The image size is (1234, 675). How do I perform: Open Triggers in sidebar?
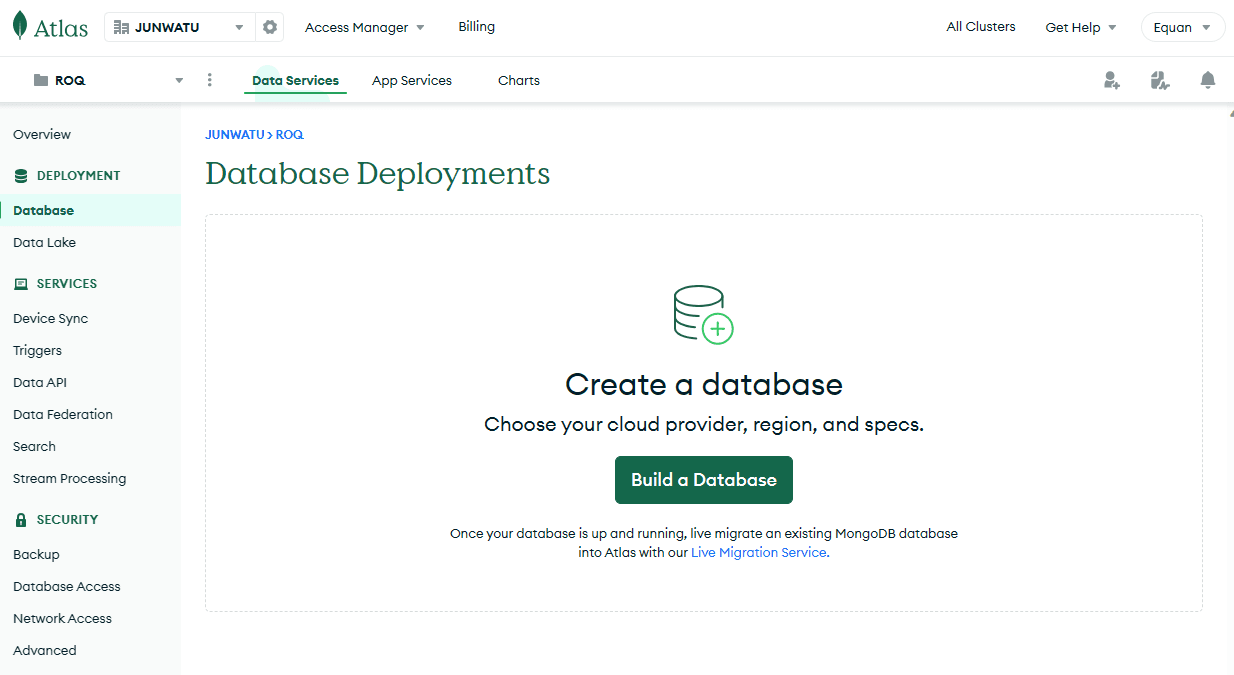point(37,350)
